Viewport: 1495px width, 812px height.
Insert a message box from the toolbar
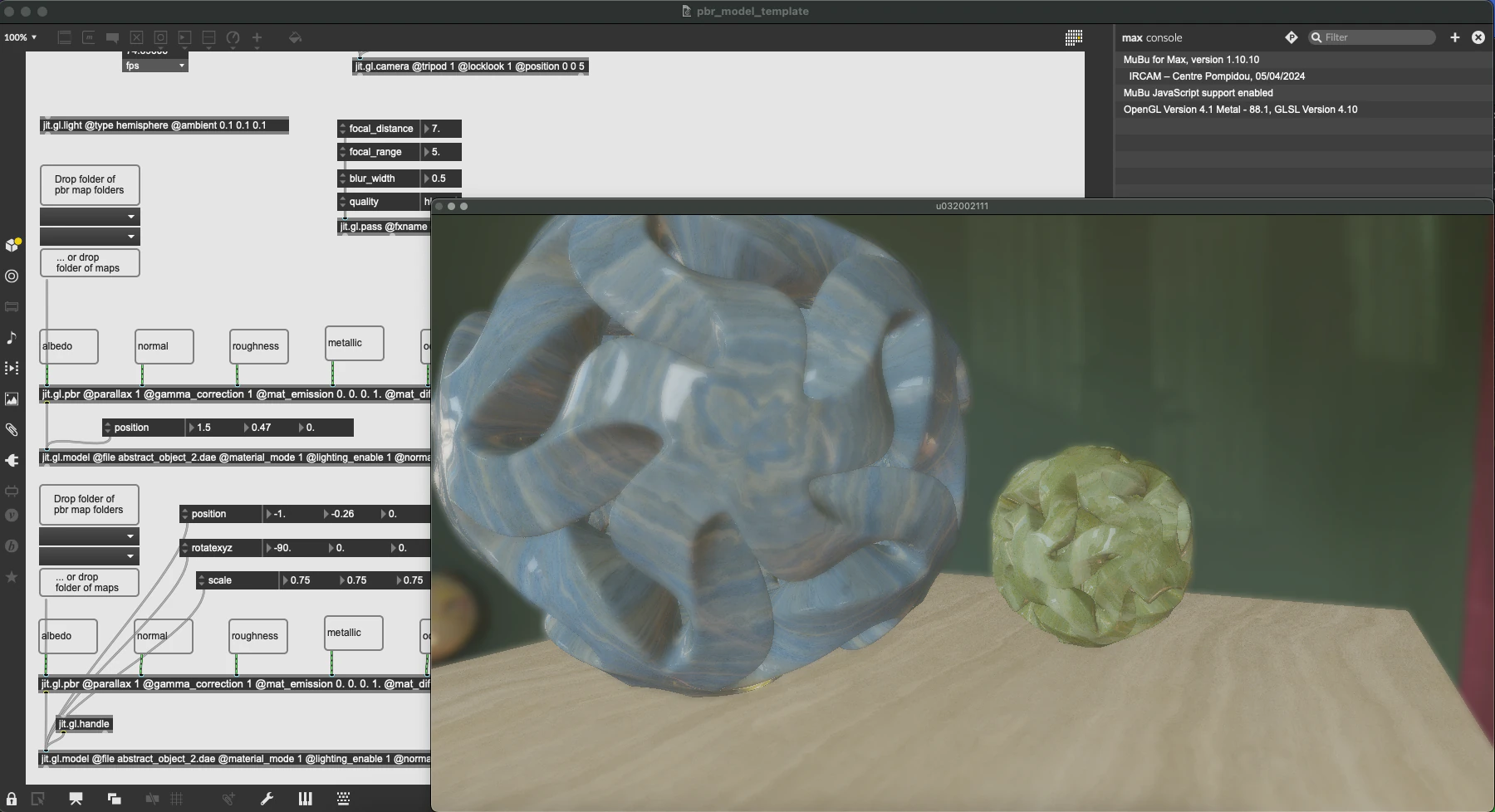pos(88,37)
